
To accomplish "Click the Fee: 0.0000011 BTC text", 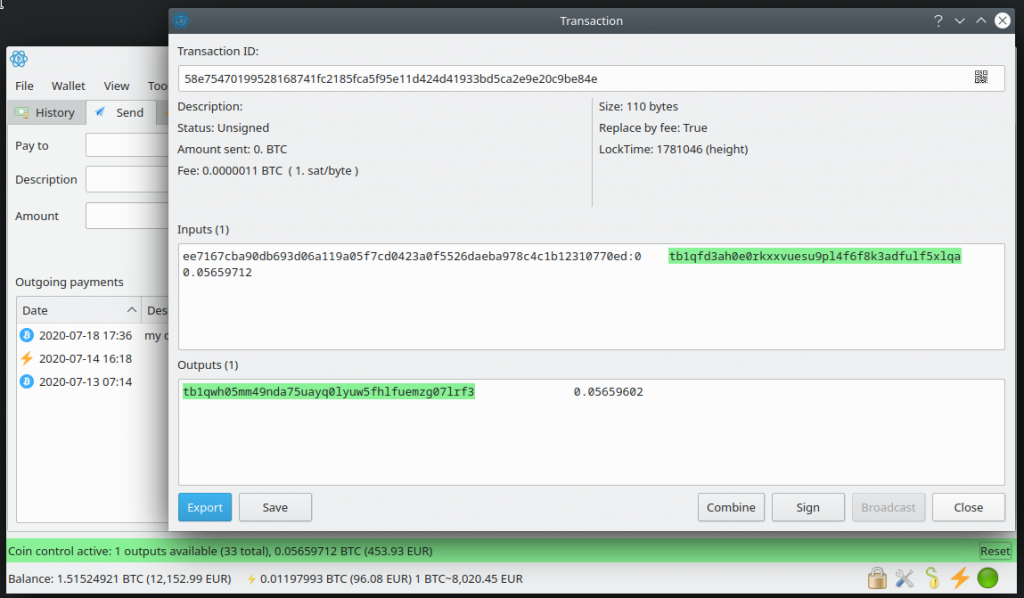I will point(268,171).
